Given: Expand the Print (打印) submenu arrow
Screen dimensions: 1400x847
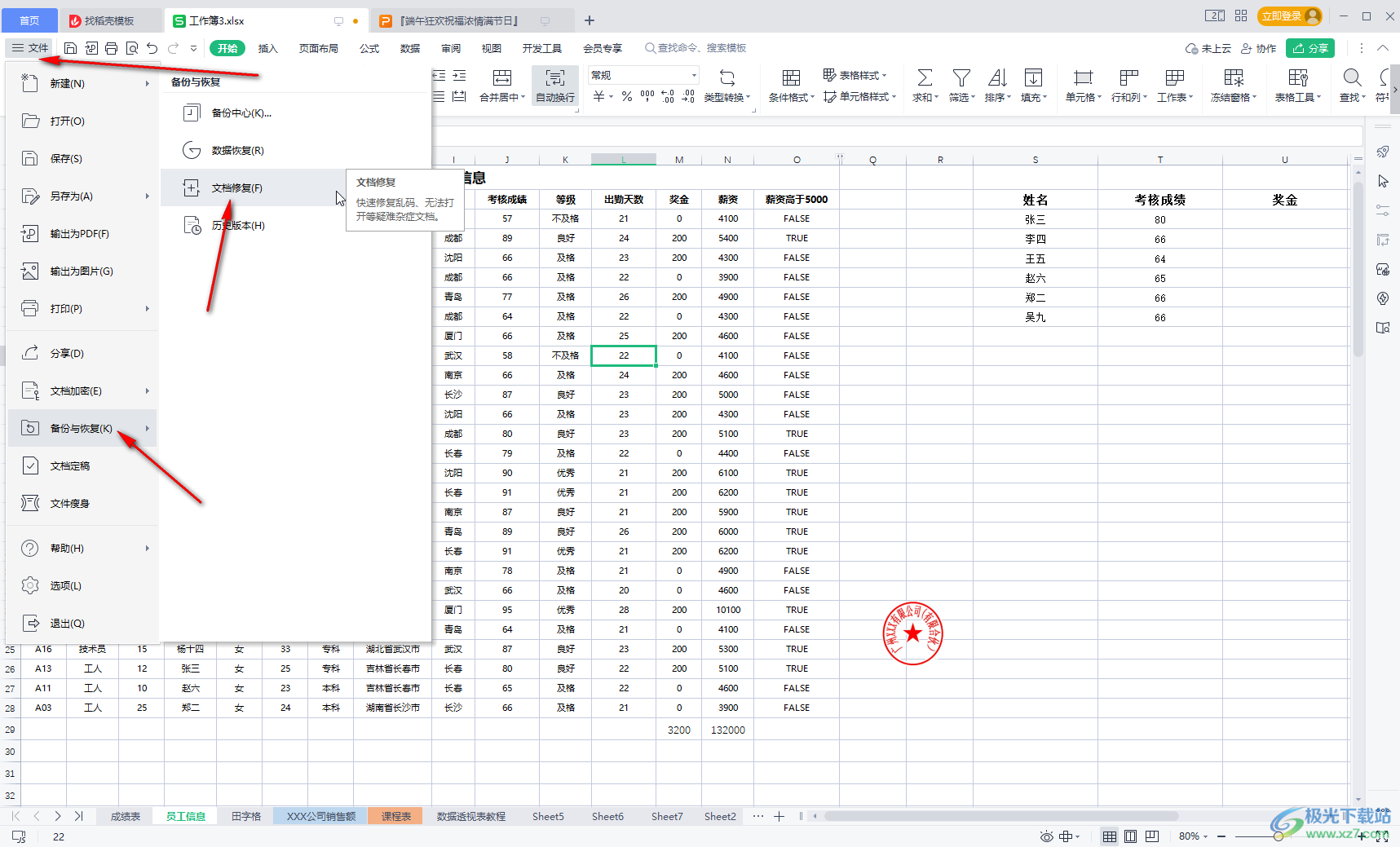Looking at the screenshot, I should coord(148,309).
